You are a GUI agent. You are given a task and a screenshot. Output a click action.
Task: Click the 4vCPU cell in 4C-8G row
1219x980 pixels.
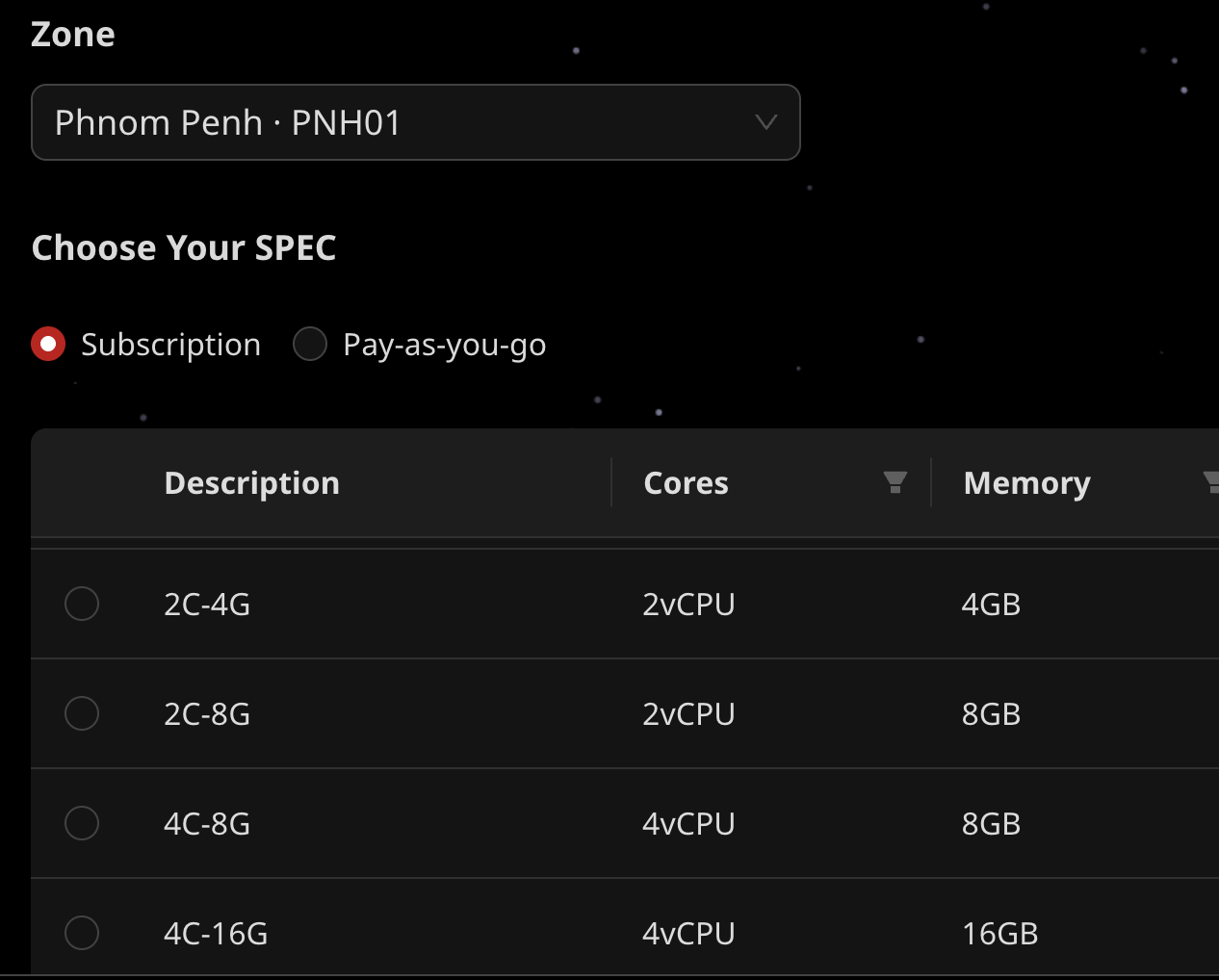pos(688,824)
